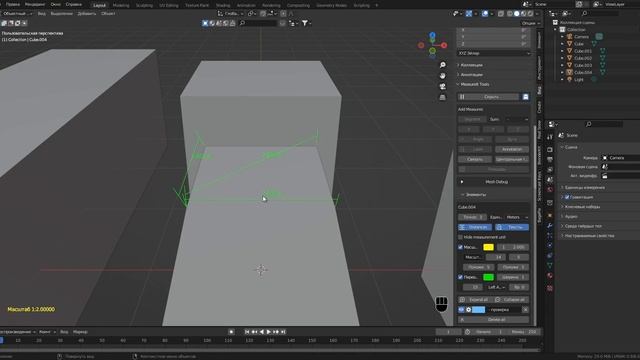Screen dimensions: 640x360
Task: Open the Object properties tab icon
Action: pyautogui.click(x=550, y=215)
